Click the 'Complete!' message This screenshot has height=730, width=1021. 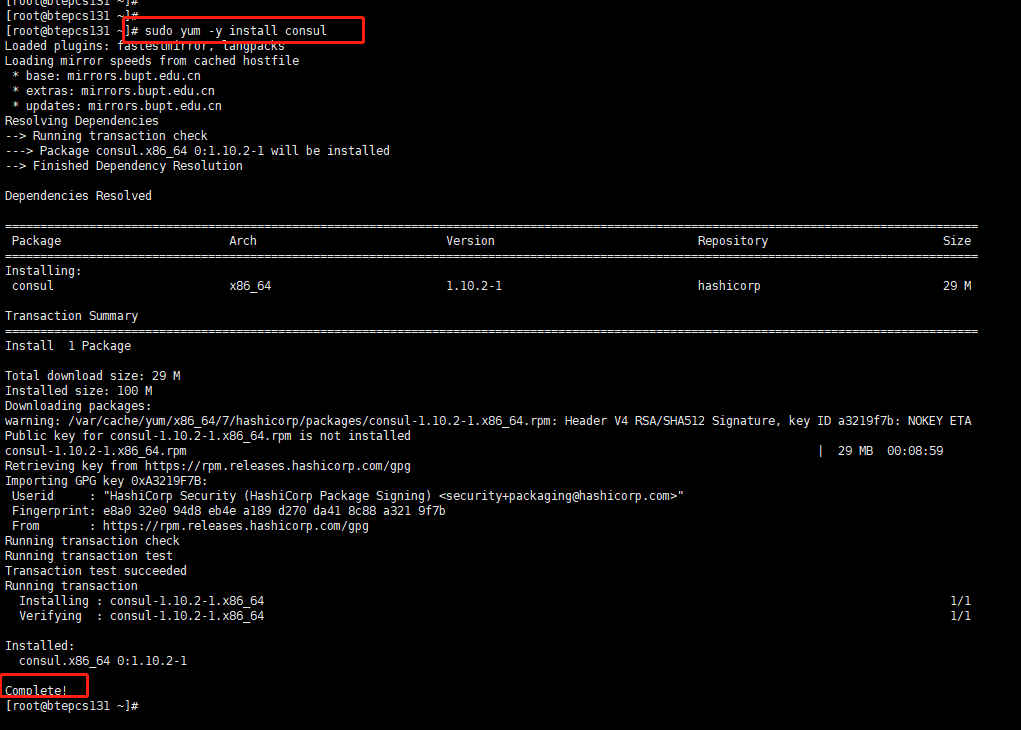click(36, 690)
